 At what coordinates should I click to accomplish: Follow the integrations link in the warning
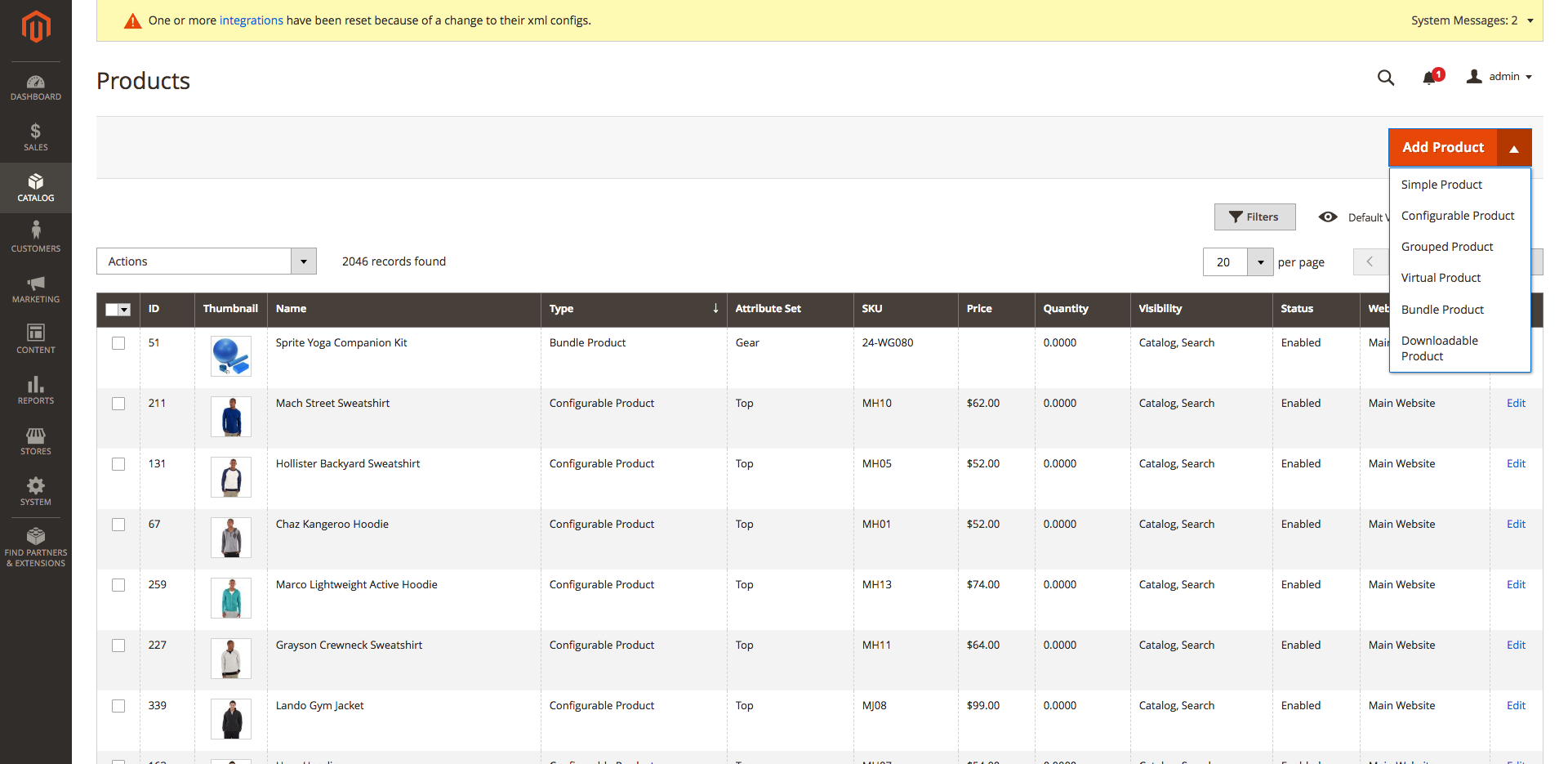pyautogui.click(x=251, y=20)
